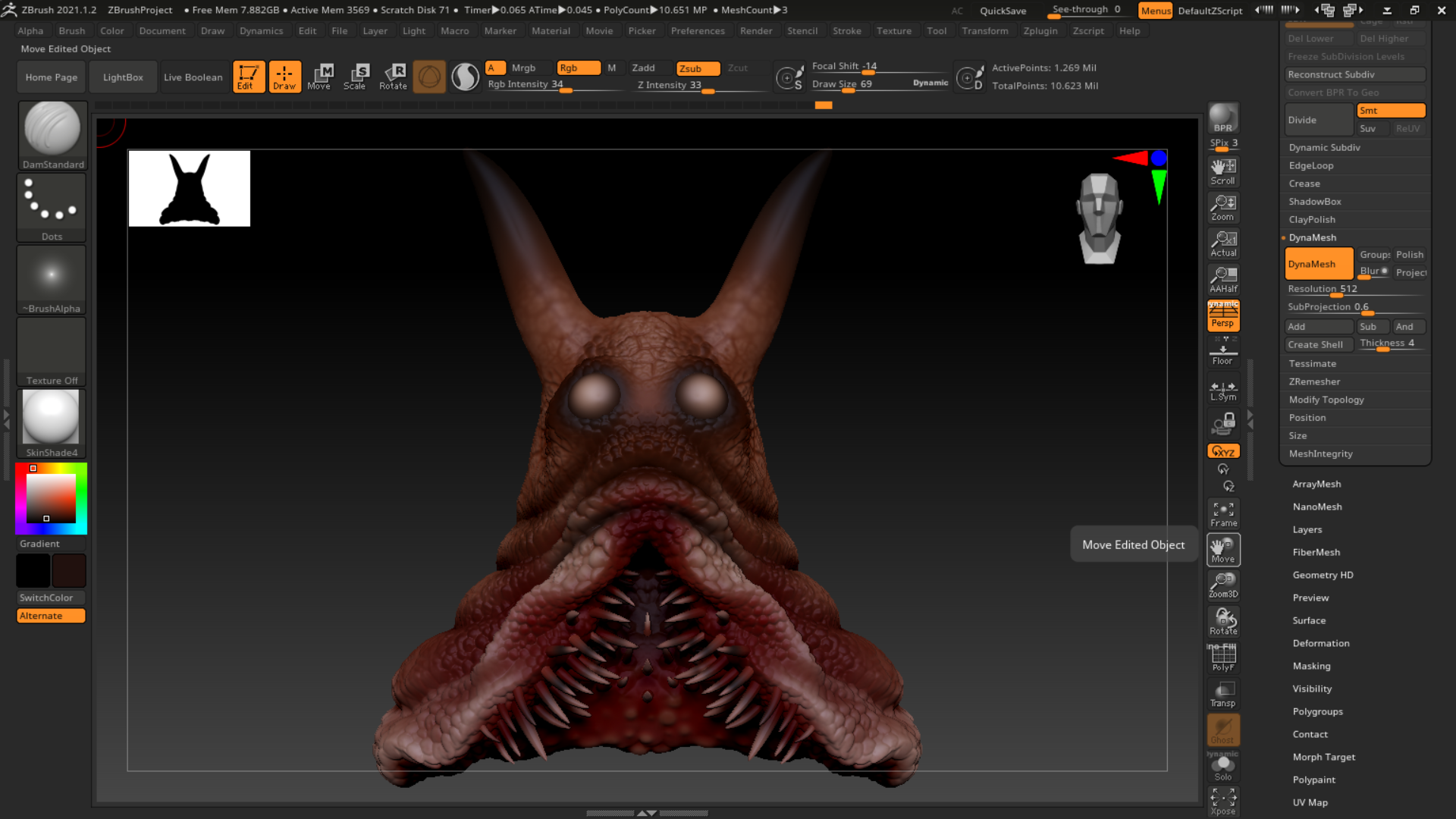The width and height of the screenshot is (1456, 819).
Task: Activate the Persp perspective icon
Action: point(1222,315)
